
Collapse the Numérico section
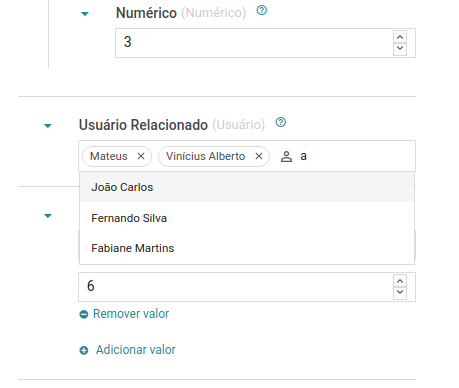[85, 14]
